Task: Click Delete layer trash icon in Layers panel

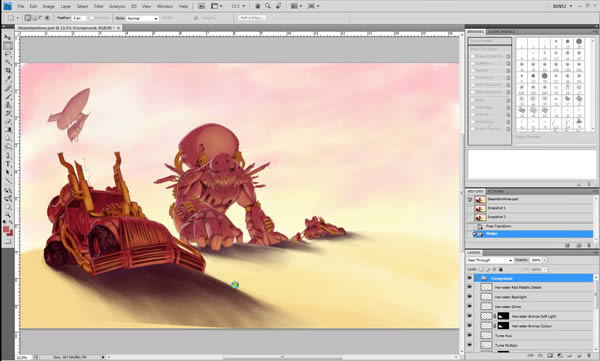Action: [x=589, y=356]
